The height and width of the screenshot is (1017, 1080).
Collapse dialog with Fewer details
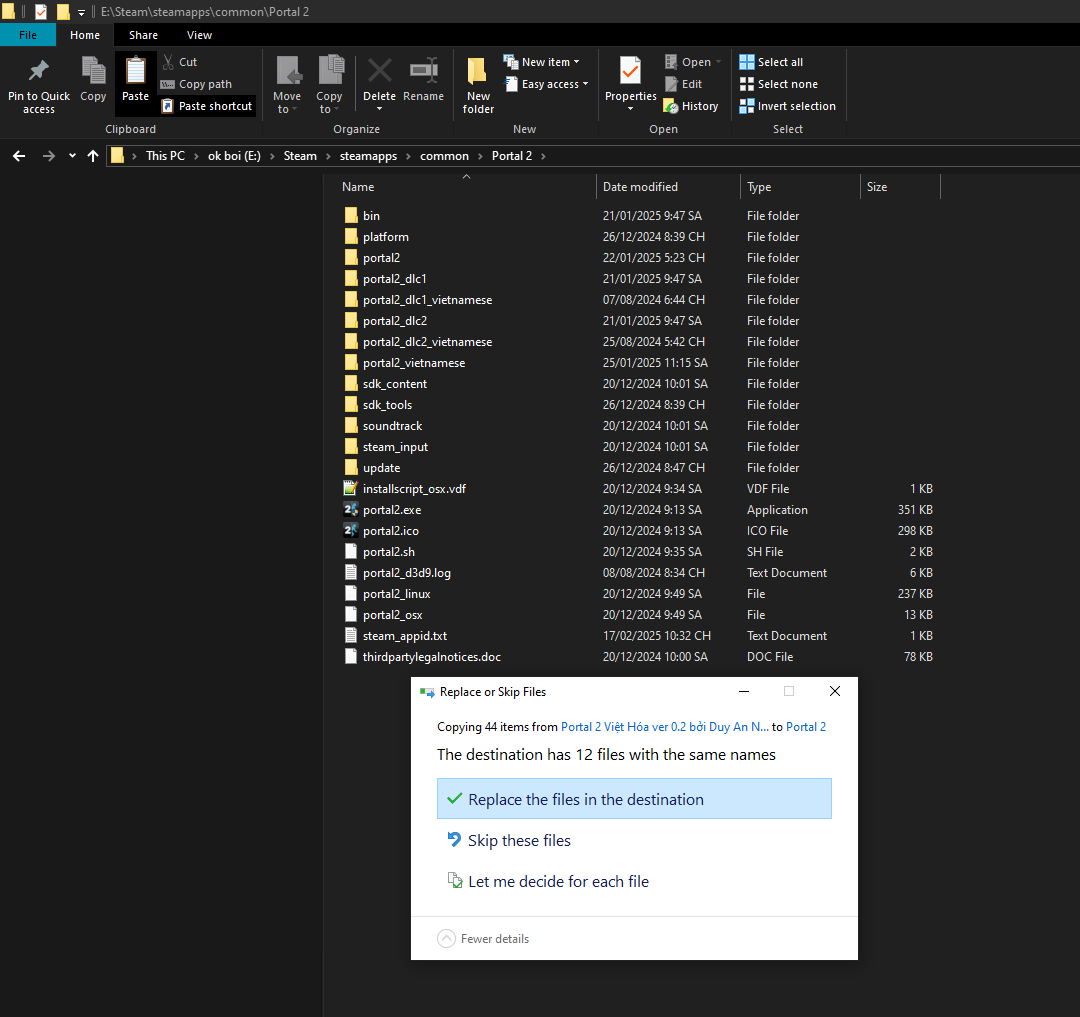484,939
